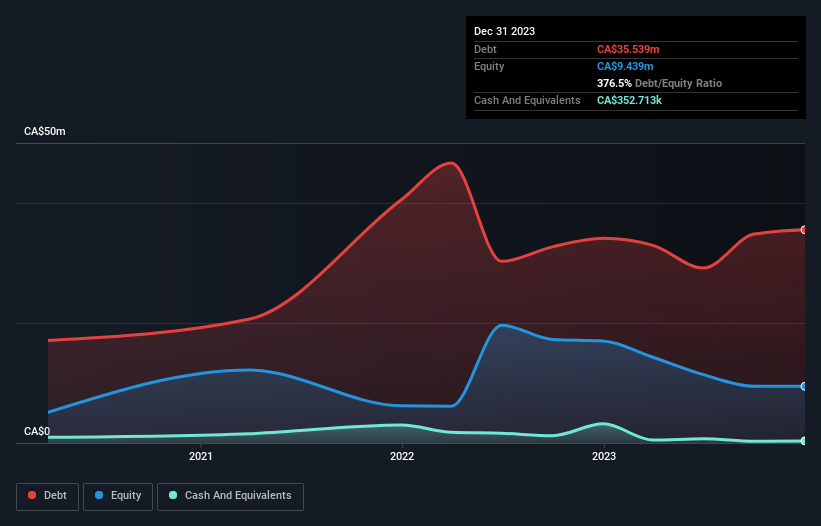Image resolution: width=821 pixels, height=526 pixels.
Task: Click the Dec 31 2023 tooltip date
Action: tap(504, 31)
